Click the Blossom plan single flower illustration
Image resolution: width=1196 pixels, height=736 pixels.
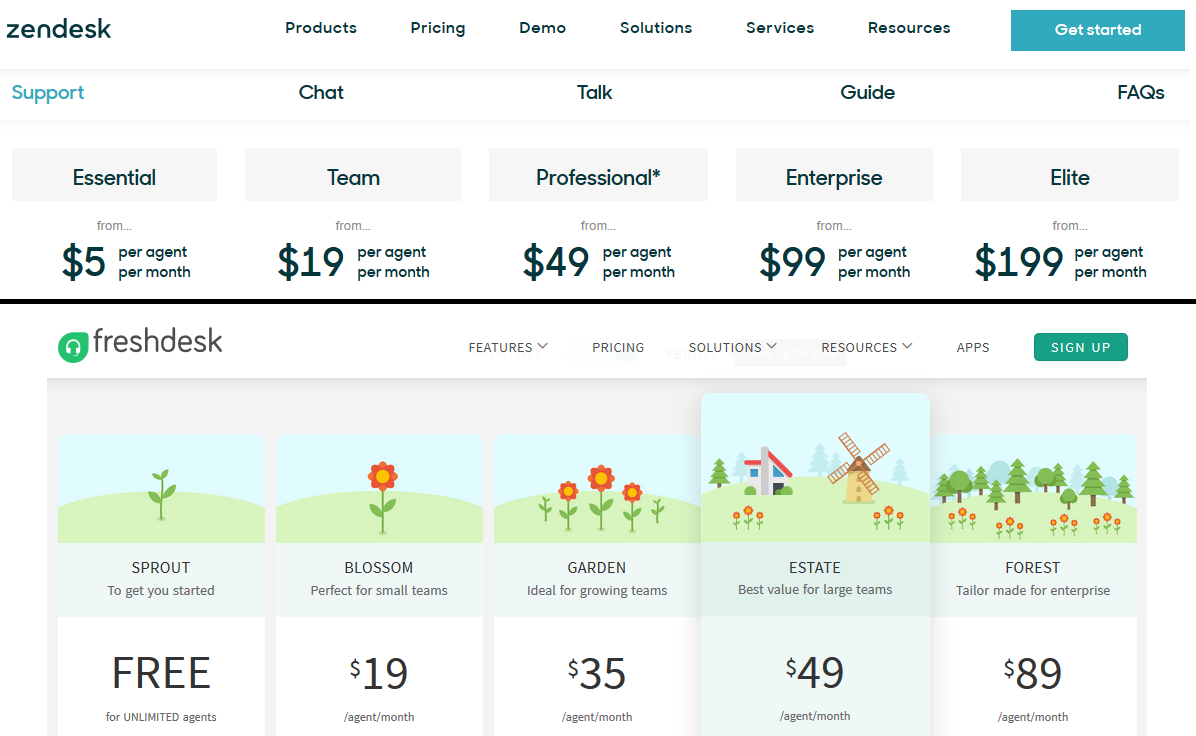click(x=382, y=497)
